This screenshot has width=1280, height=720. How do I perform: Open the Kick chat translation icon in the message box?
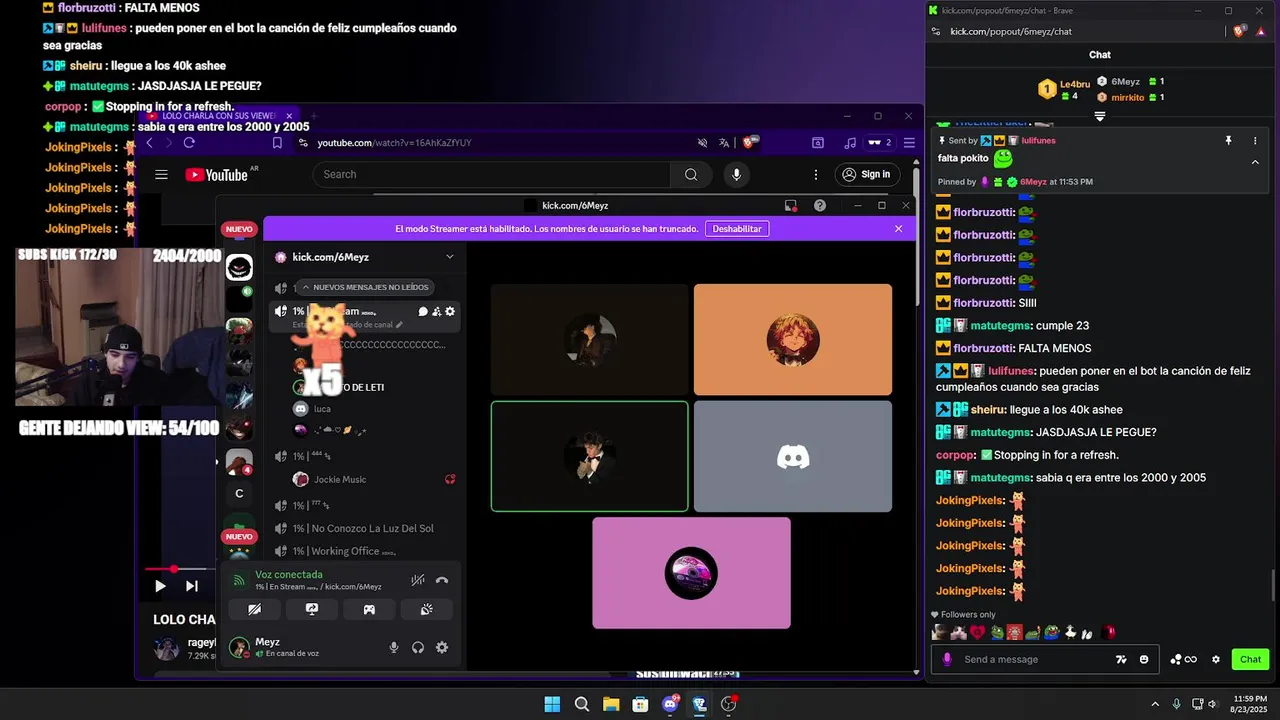pos(1121,660)
